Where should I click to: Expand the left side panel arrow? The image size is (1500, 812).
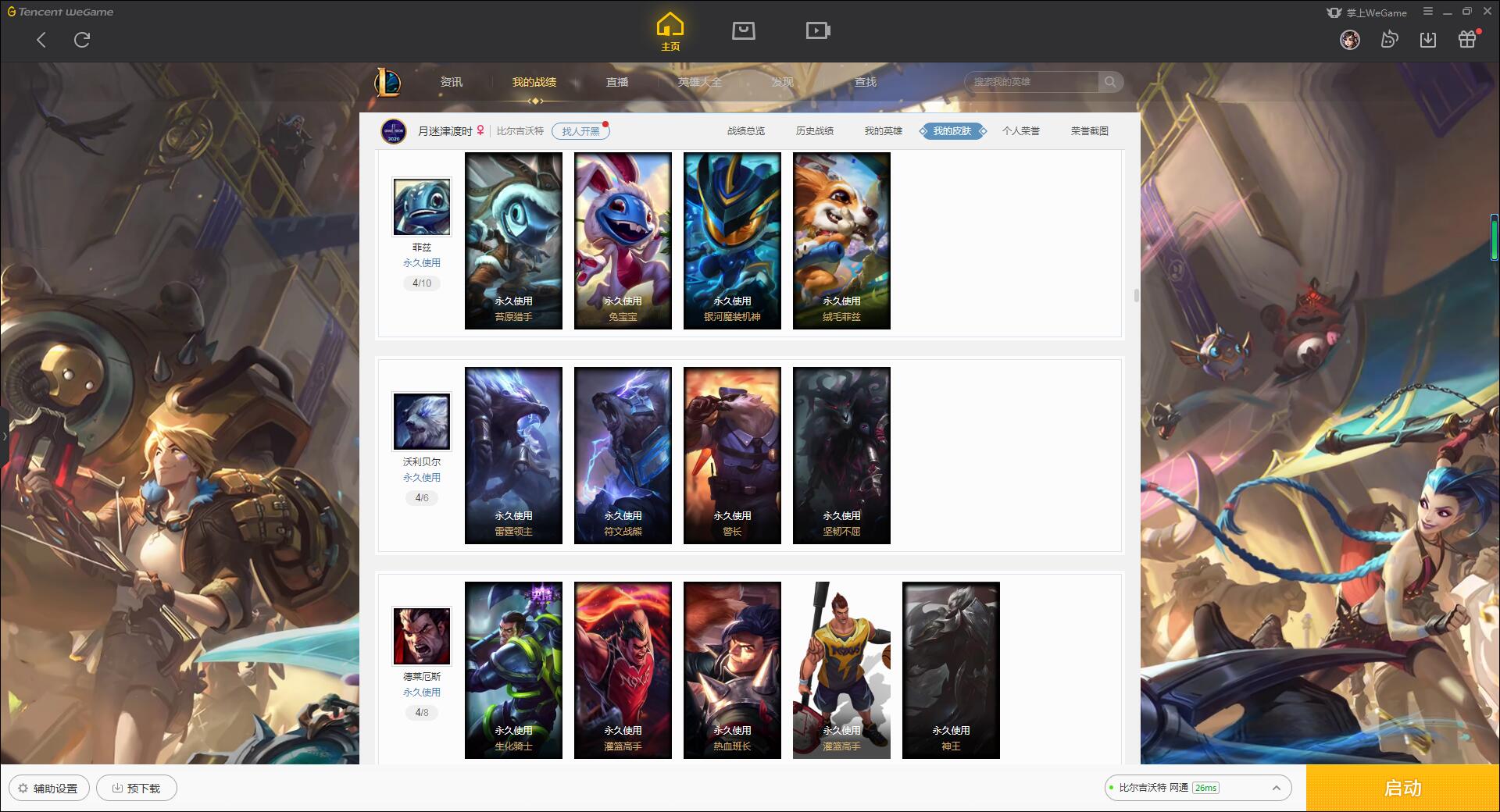click(x=4, y=436)
